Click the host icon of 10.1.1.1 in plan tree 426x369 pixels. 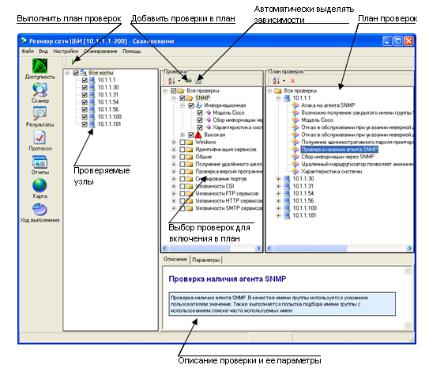tap(287, 98)
